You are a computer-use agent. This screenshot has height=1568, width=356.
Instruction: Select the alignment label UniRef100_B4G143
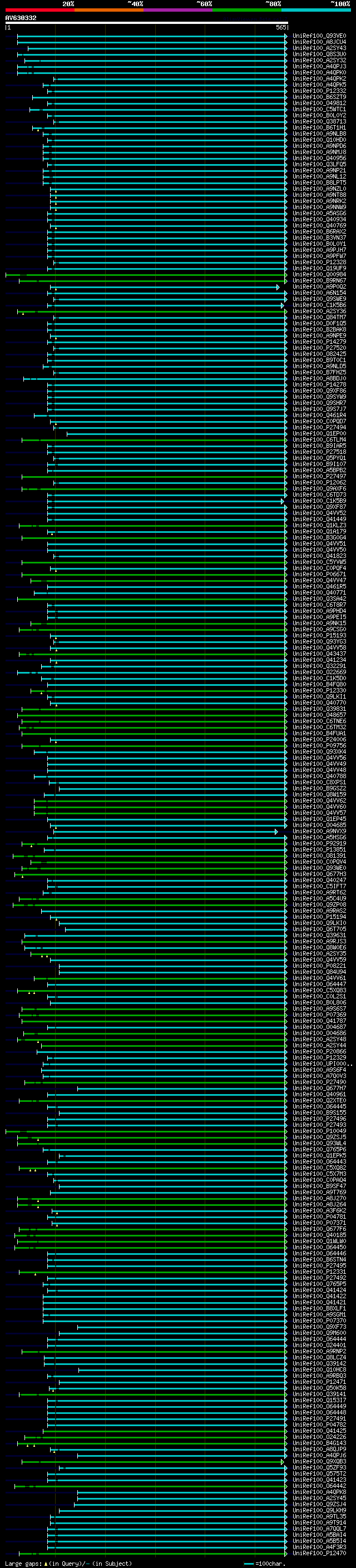pos(319,1443)
